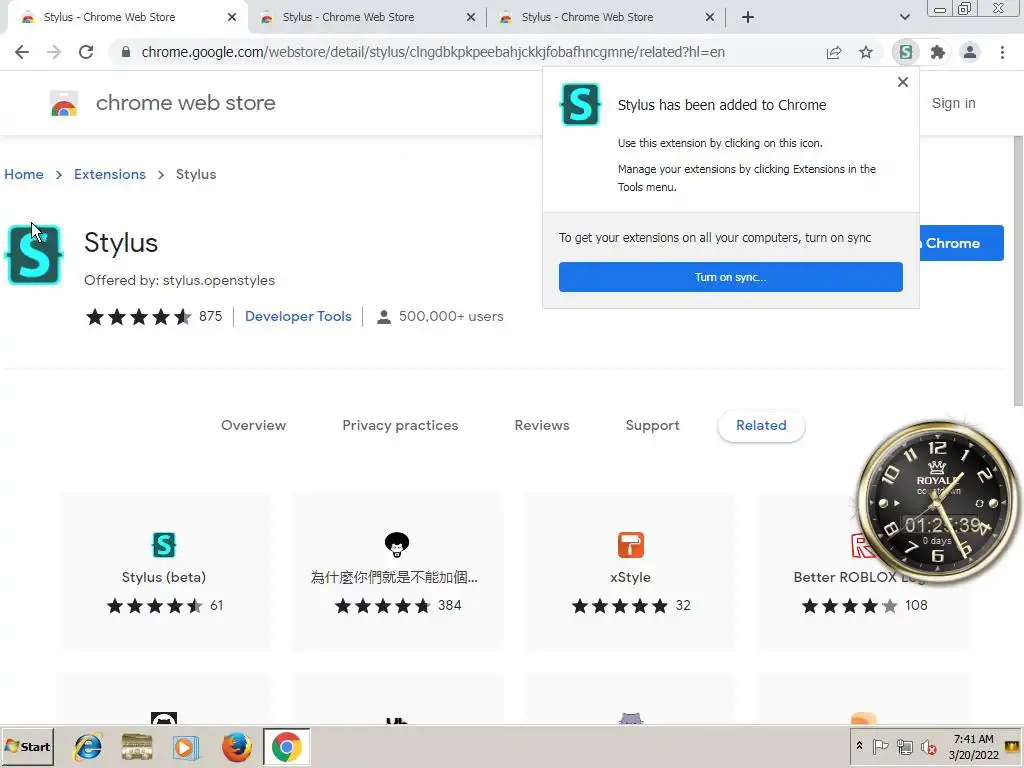Launch Firefox from the taskbar

coord(236,746)
